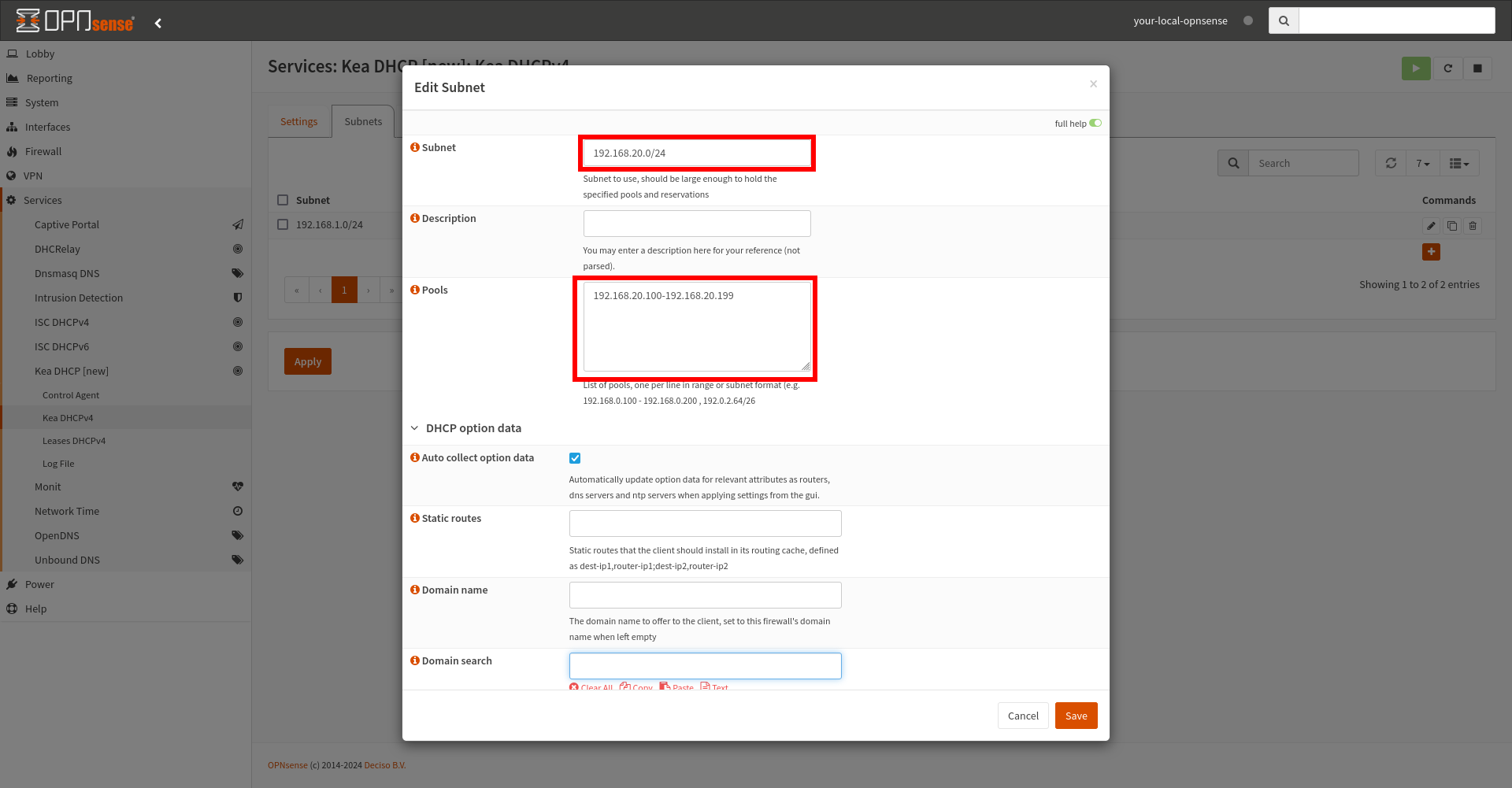Click the grid search magnifier icon
1512x788 pixels.
coord(1233,163)
